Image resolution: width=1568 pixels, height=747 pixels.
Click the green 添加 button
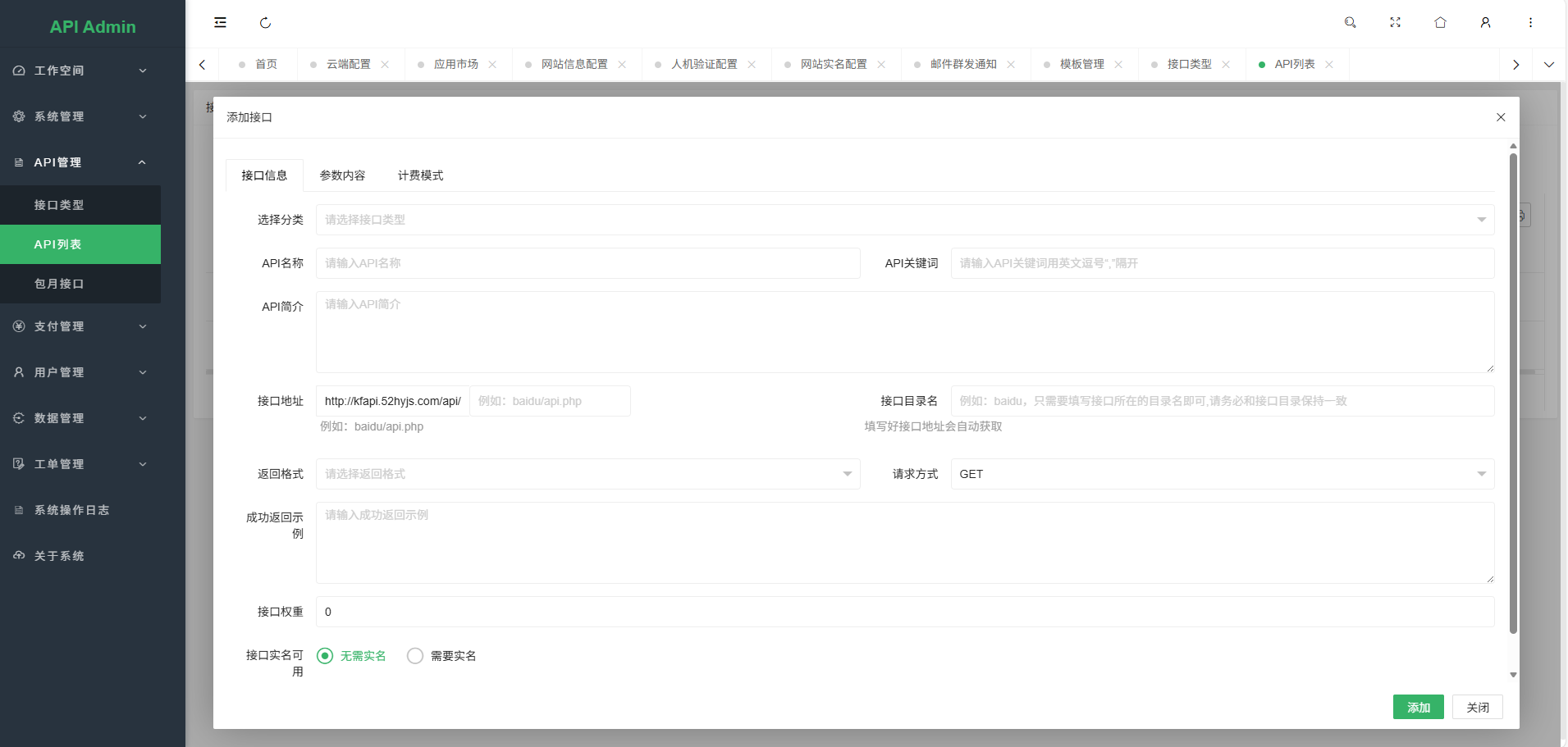click(1417, 707)
